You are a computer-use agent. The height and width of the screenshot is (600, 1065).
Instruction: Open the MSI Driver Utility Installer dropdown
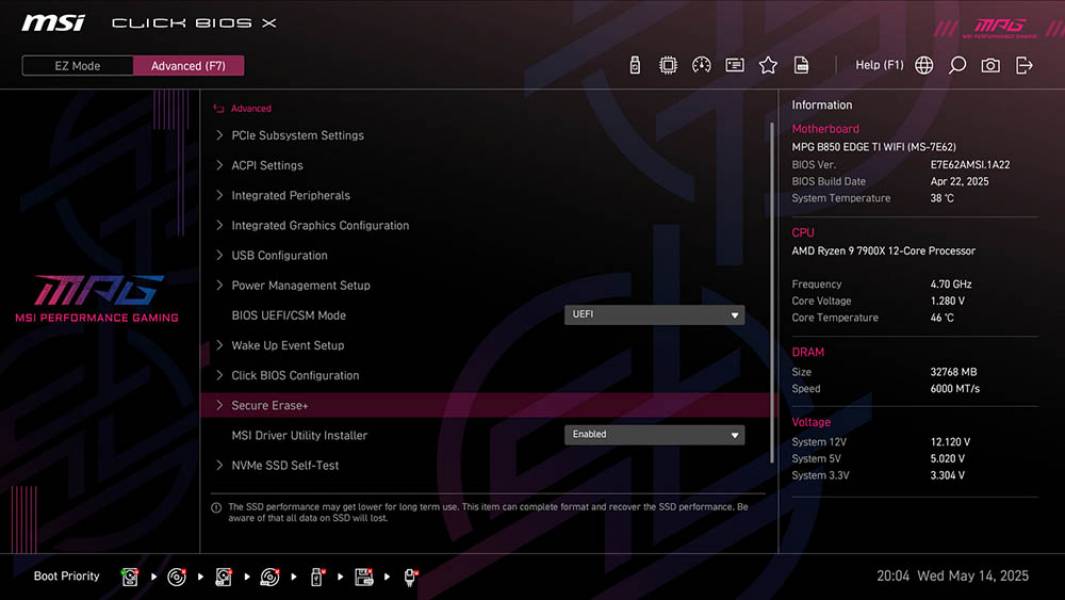pyautogui.click(x=654, y=435)
